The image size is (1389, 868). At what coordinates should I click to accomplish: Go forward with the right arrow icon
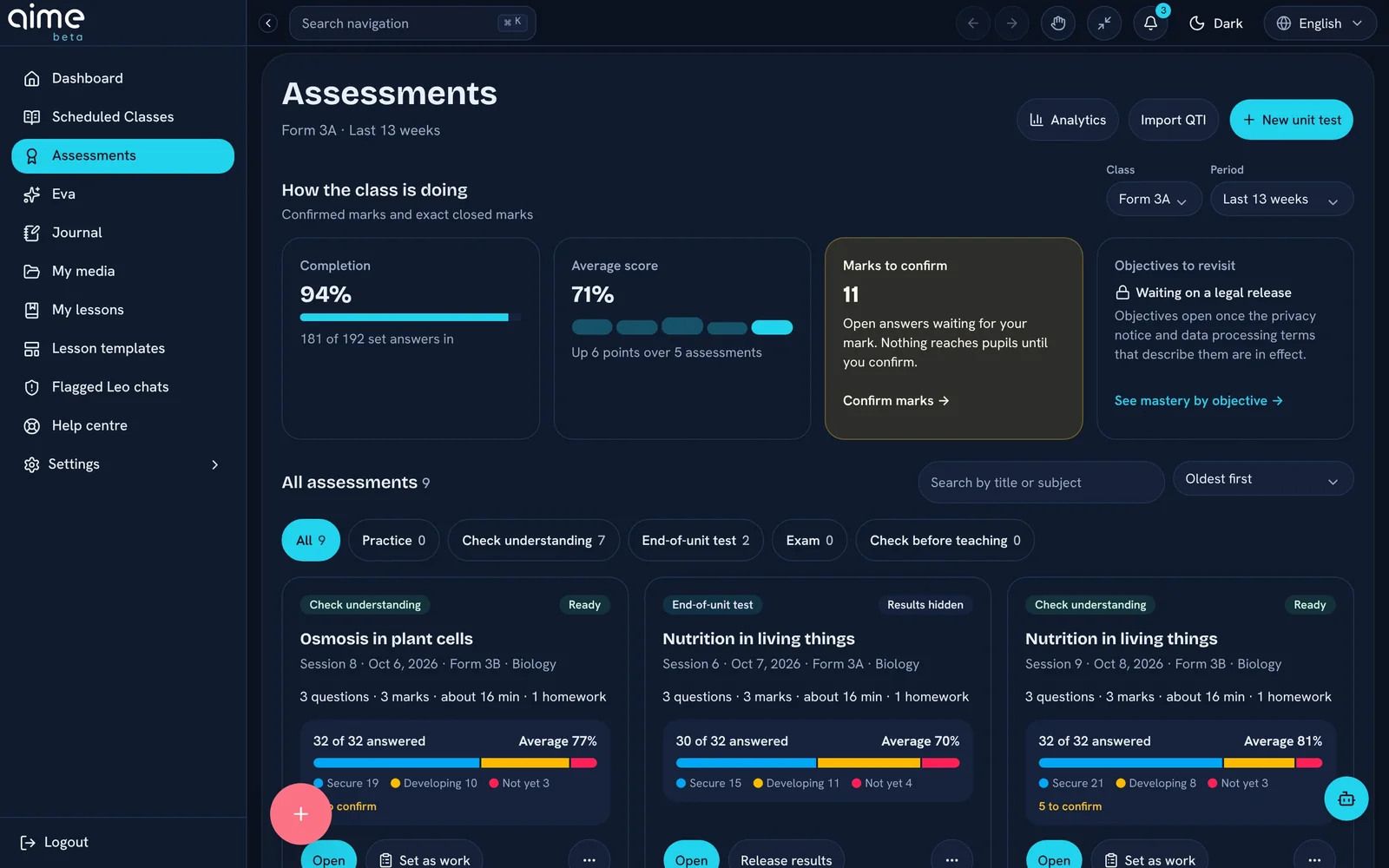click(x=1011, y=23)
